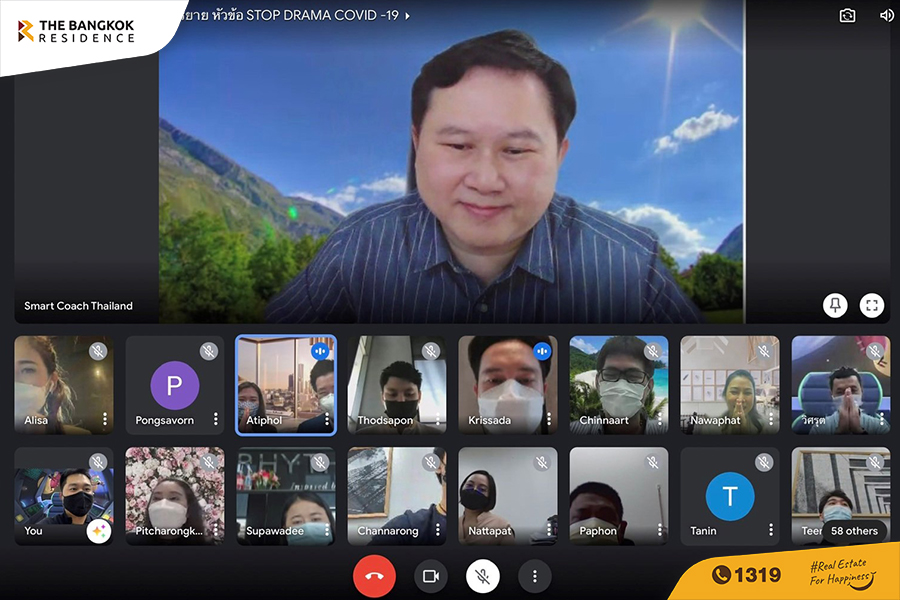
Task: Open options menu on Chinnaart's tile
Action: point(659,420)
